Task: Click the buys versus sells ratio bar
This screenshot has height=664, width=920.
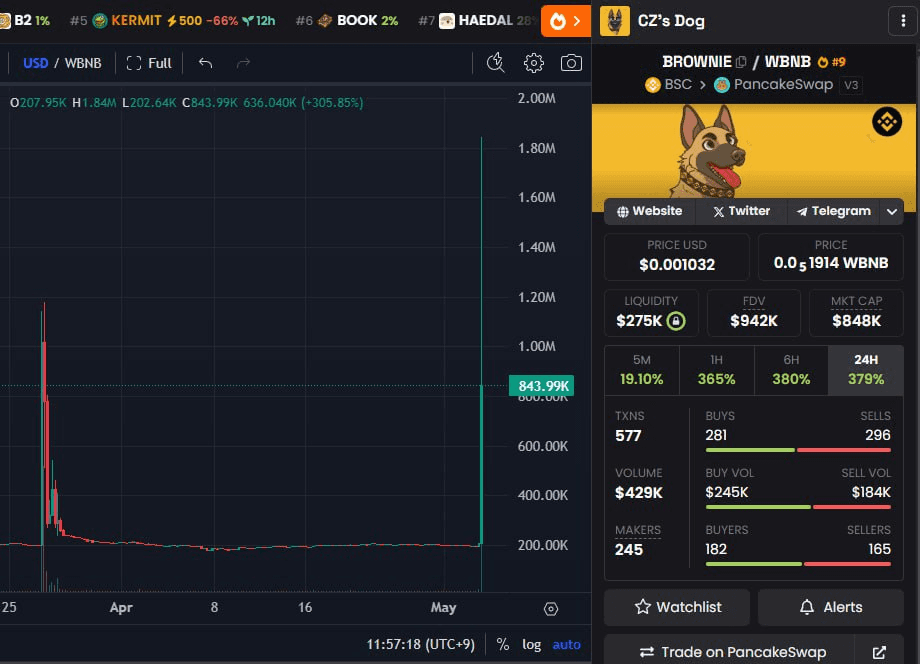Action: pyautogui.click(x=798, y=450)
